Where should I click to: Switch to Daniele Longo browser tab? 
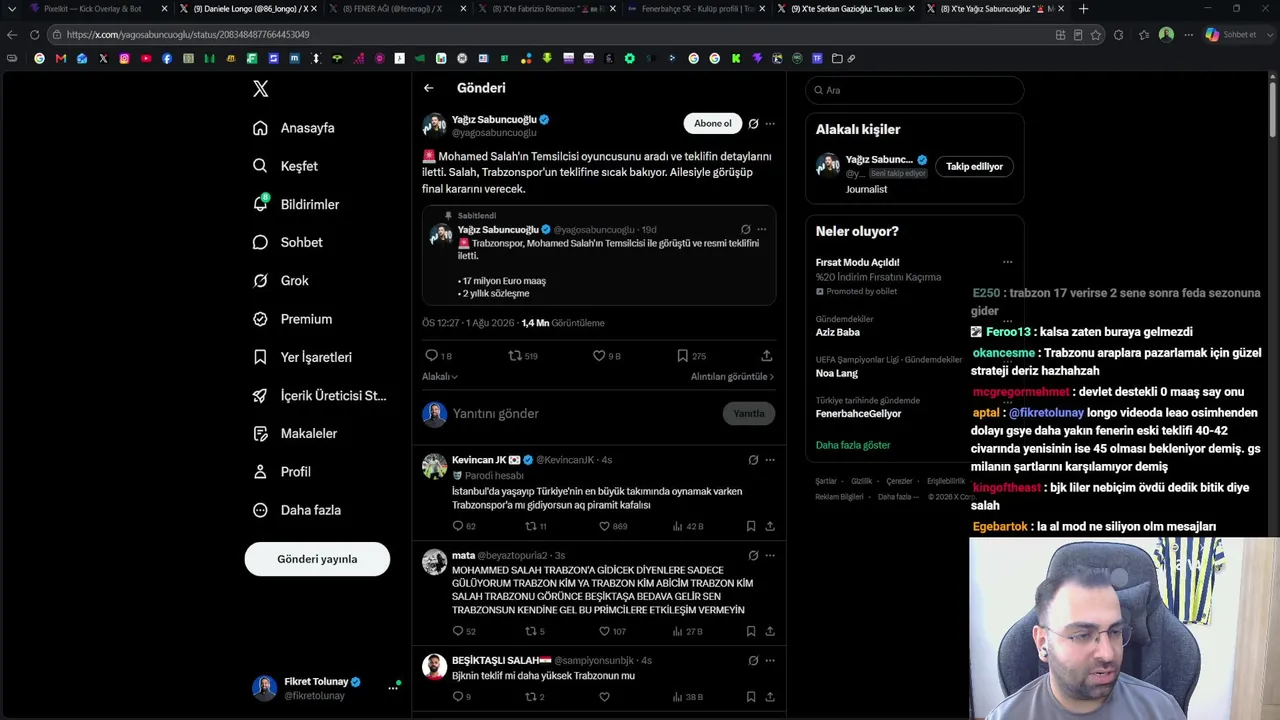point(248,9)
